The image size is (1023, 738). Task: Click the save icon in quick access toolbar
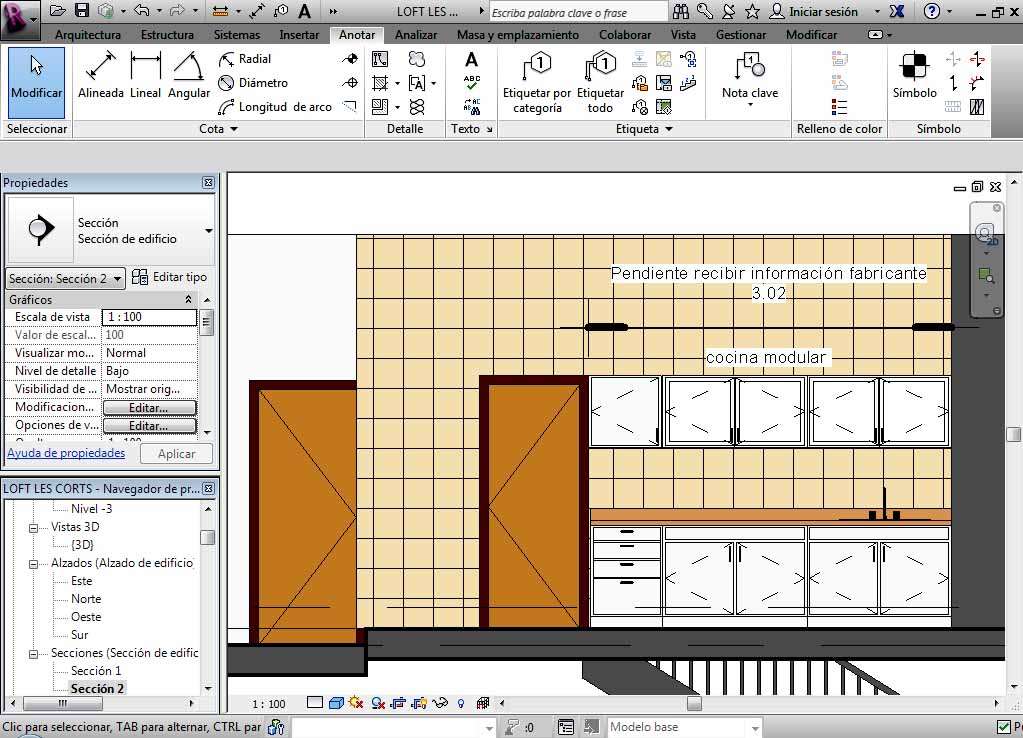82,11
